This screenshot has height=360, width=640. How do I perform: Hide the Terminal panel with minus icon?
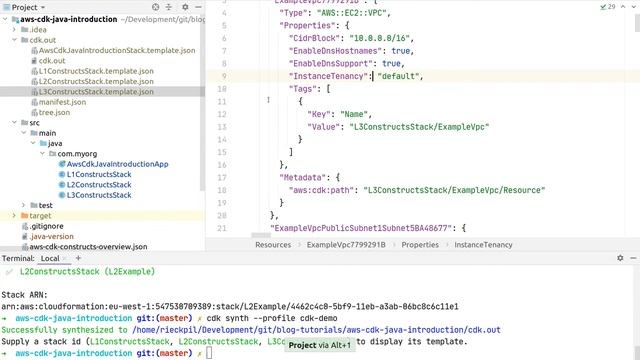[x=633, y=258]
